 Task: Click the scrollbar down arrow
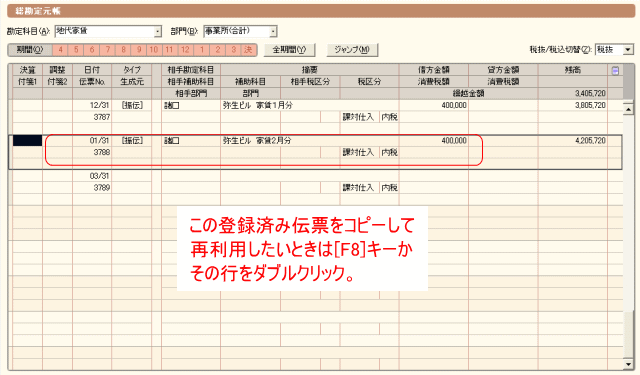[628, 364]
